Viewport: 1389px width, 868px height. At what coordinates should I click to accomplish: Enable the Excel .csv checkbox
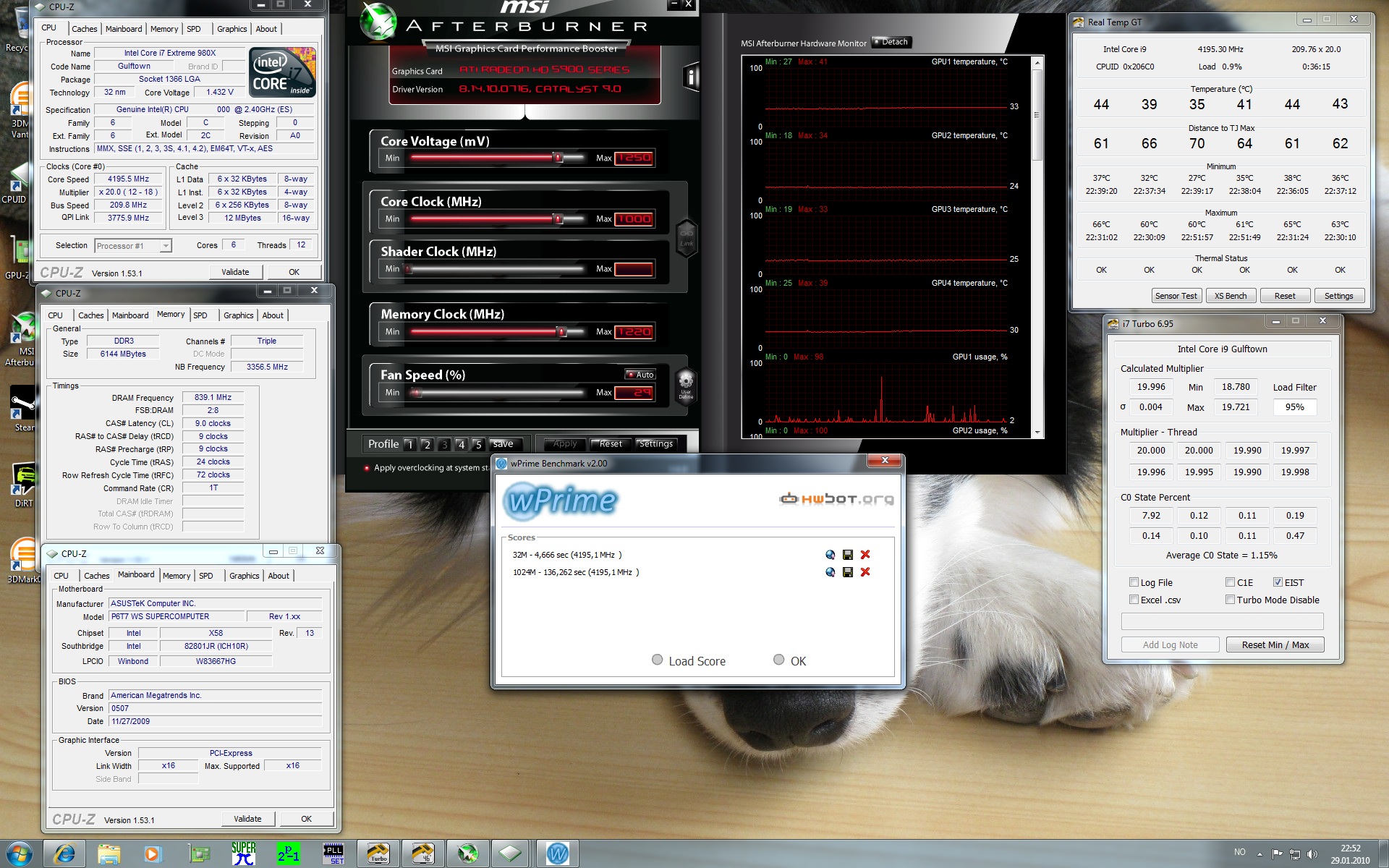coord(1134,600)
